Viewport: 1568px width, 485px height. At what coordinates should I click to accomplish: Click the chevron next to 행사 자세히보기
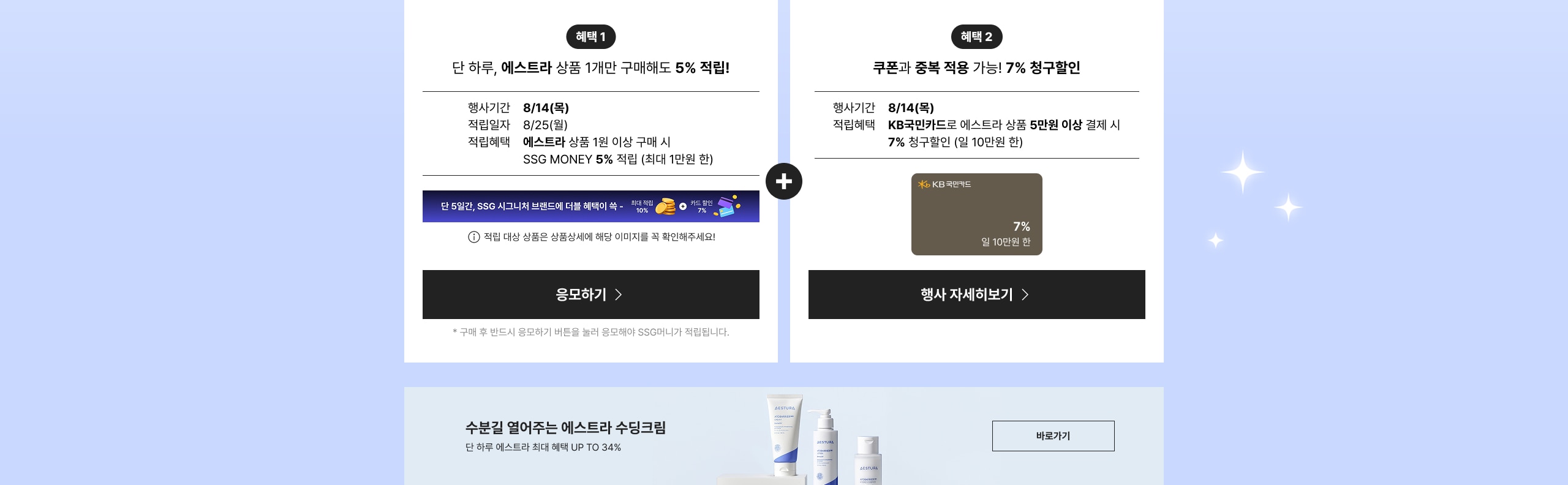point(1025,295)
